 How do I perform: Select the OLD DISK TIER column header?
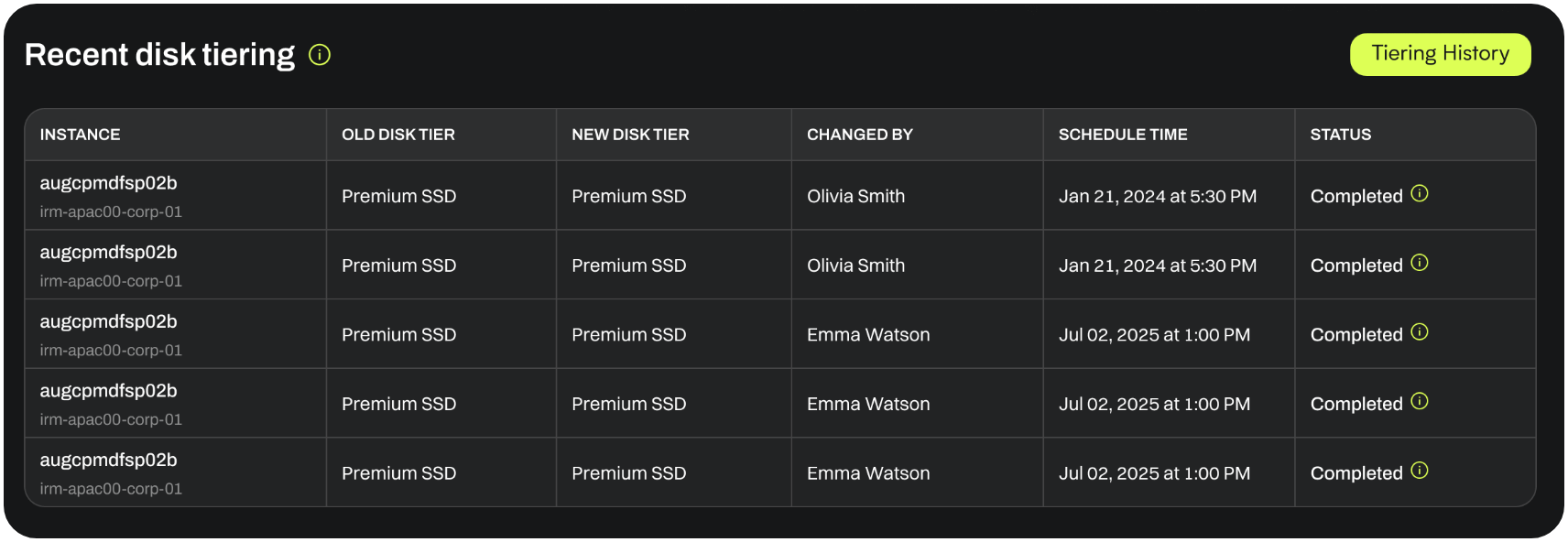click(398, 135)
